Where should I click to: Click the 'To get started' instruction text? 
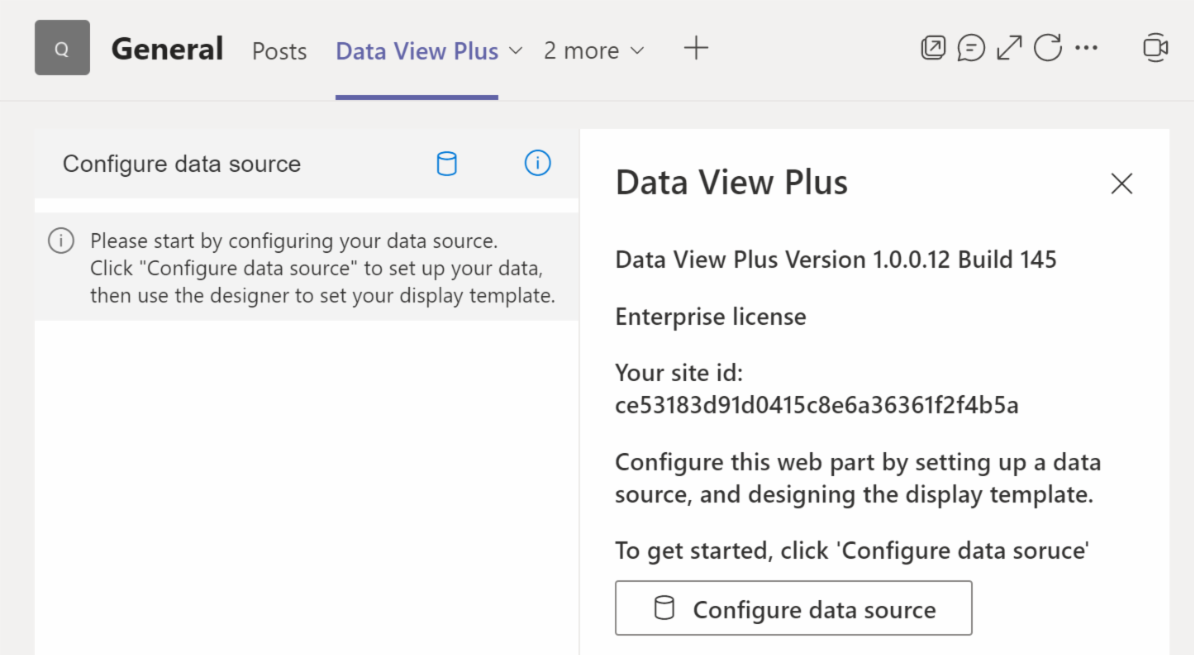click(x=852, y=551)
